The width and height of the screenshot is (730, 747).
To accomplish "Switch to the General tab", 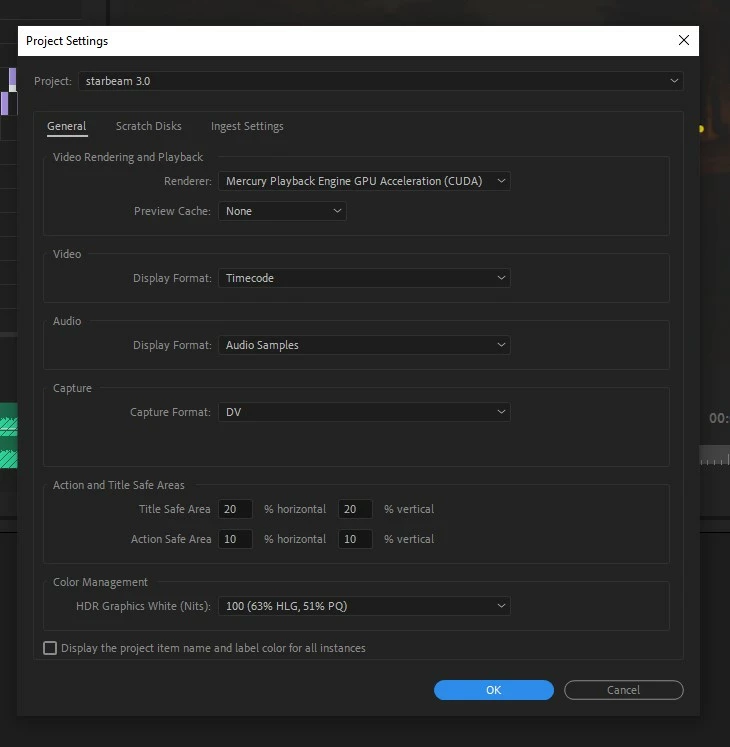I will click(x=67, y=126).
